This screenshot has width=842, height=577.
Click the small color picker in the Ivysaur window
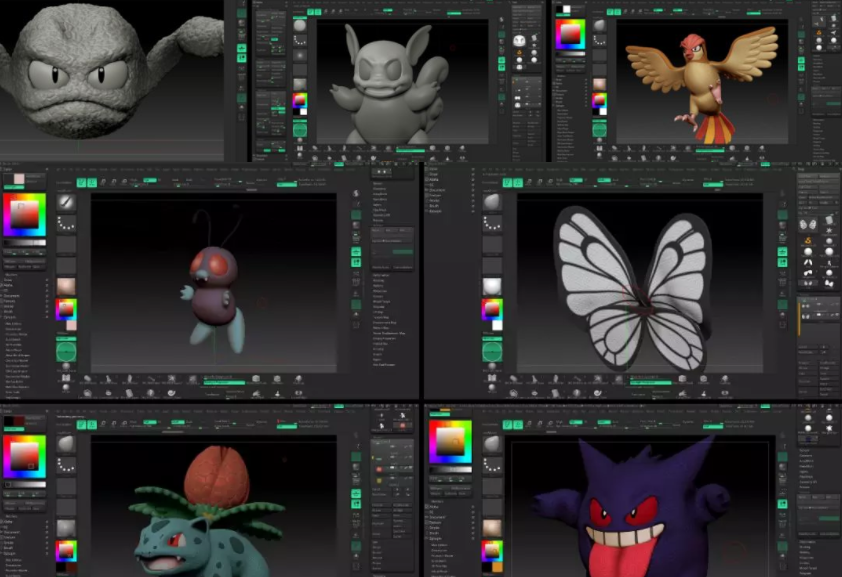tap(66, 551)
